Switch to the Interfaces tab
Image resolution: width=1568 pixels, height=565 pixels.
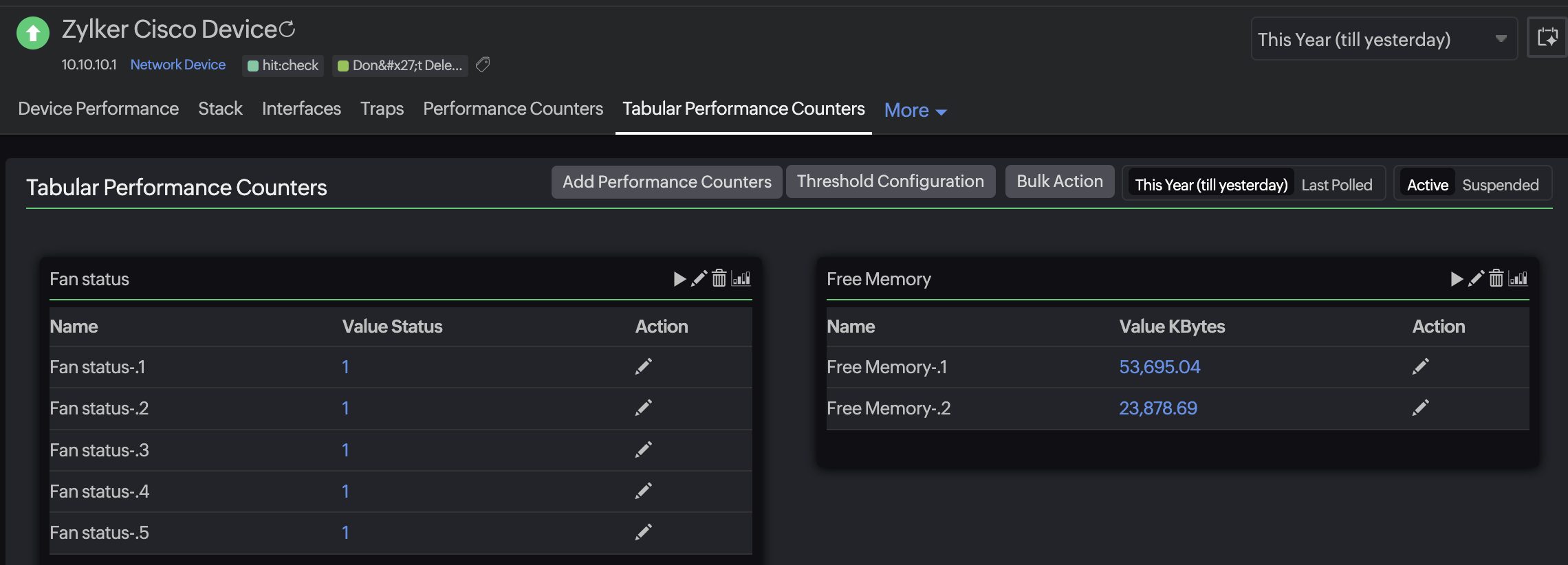(301, 109)
